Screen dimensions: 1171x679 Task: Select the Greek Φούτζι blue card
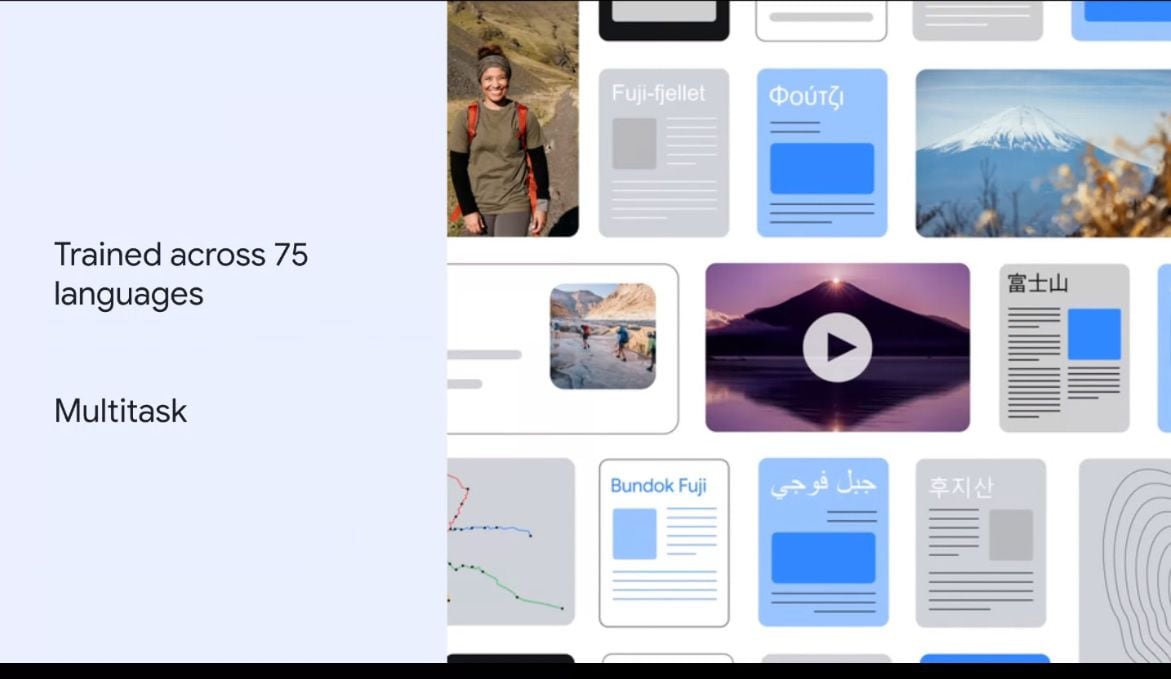(x=822, y=153)
